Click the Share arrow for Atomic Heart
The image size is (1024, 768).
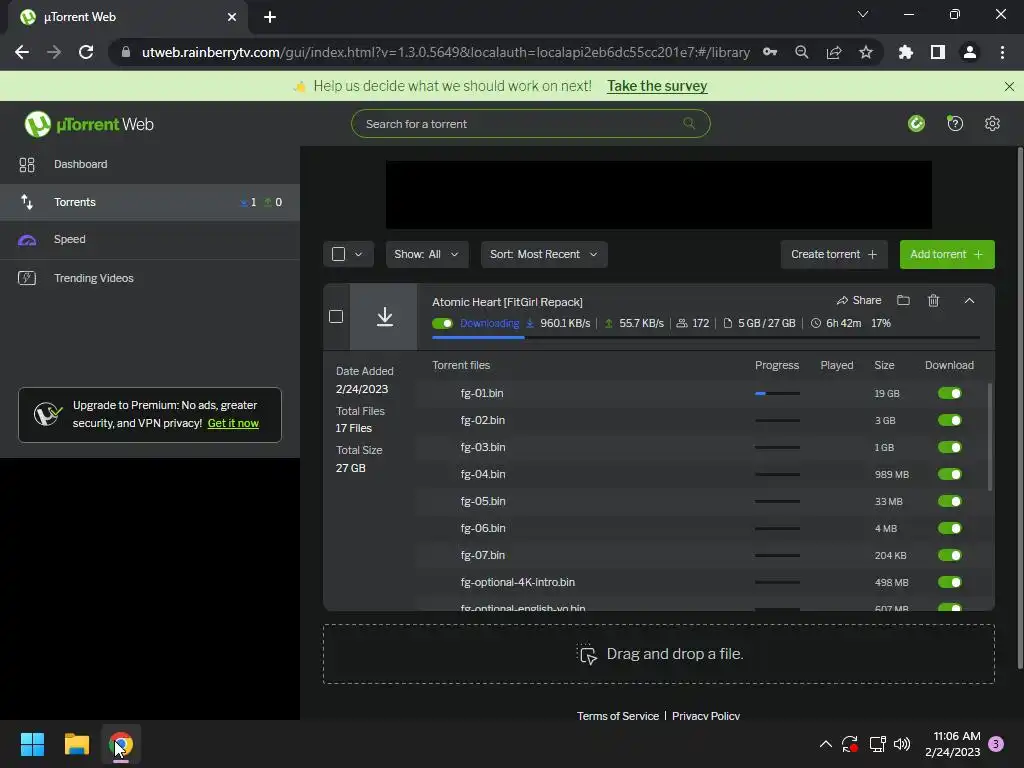coord(859,300)
